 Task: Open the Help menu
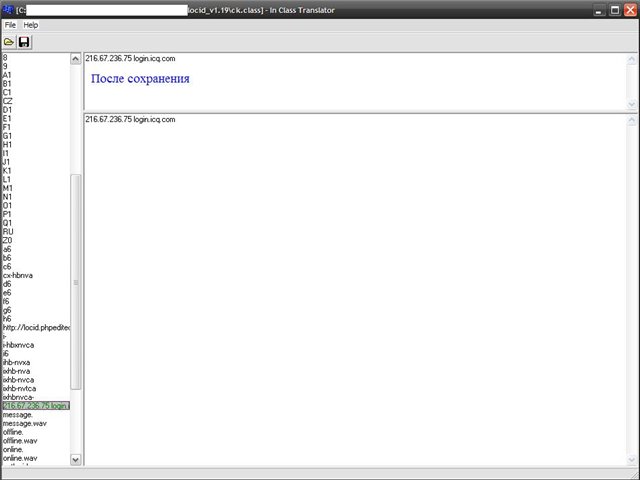tap(31, 25)
